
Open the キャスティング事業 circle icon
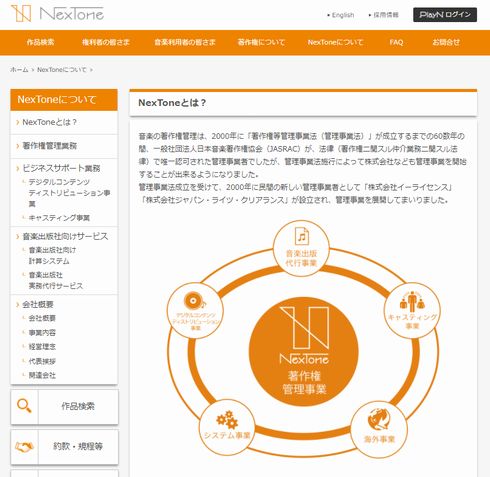tap(412, 310)
